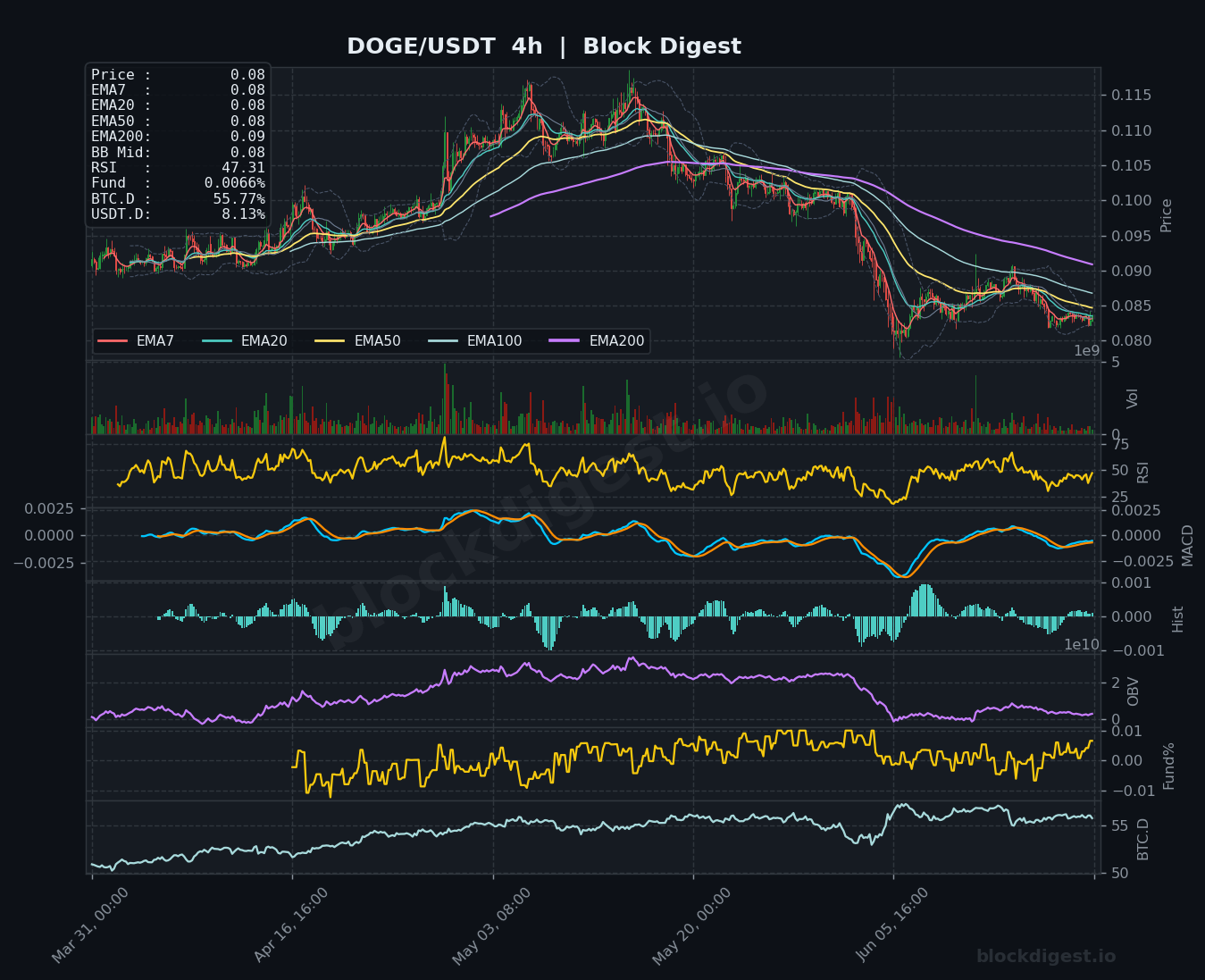The width and height of the screenshot is (1205, 980).
Task: Click the BTC.D value 55.77%
Action: point(238,199)
